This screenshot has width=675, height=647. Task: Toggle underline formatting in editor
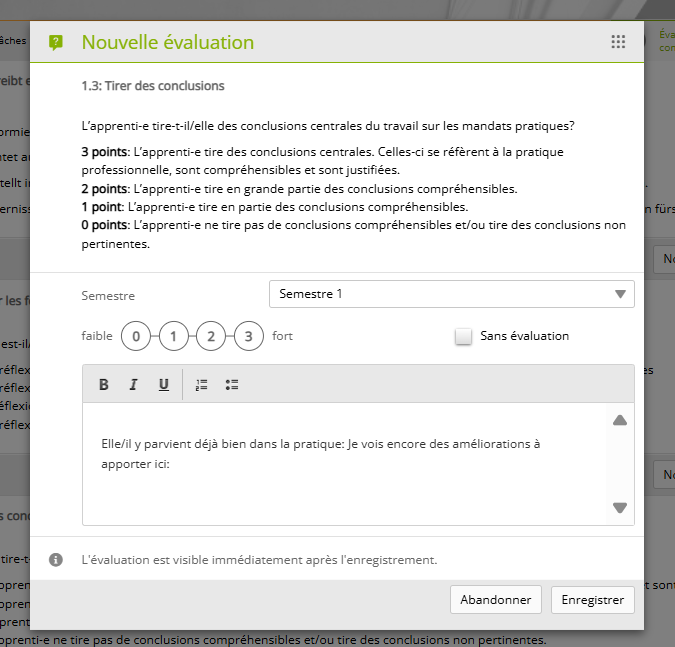pyautogui.click(x=164, y=384)
